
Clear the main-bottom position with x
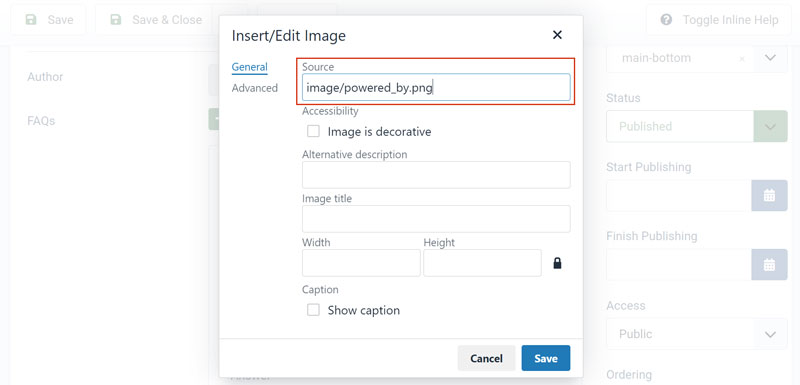[x=742, y=59]
